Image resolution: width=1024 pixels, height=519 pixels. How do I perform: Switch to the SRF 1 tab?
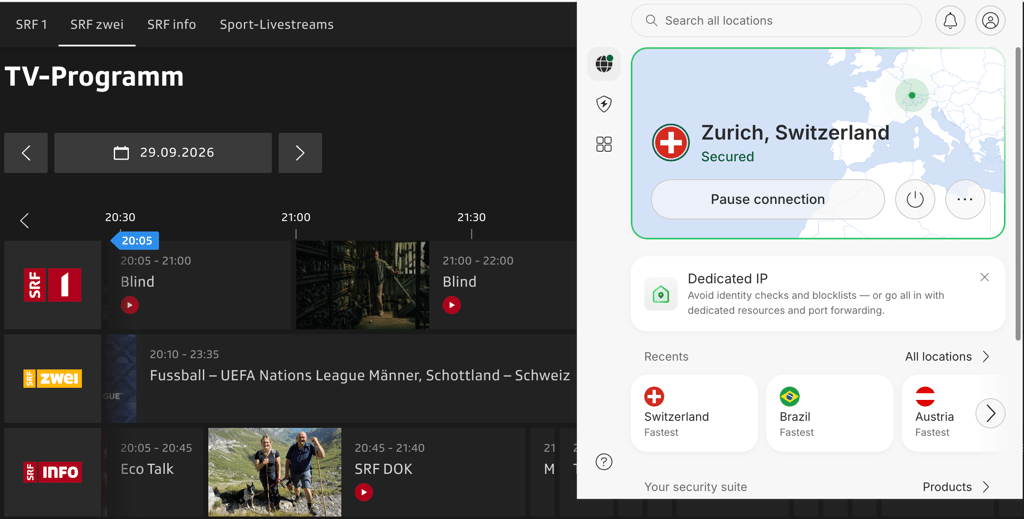(x=31, y=24)
